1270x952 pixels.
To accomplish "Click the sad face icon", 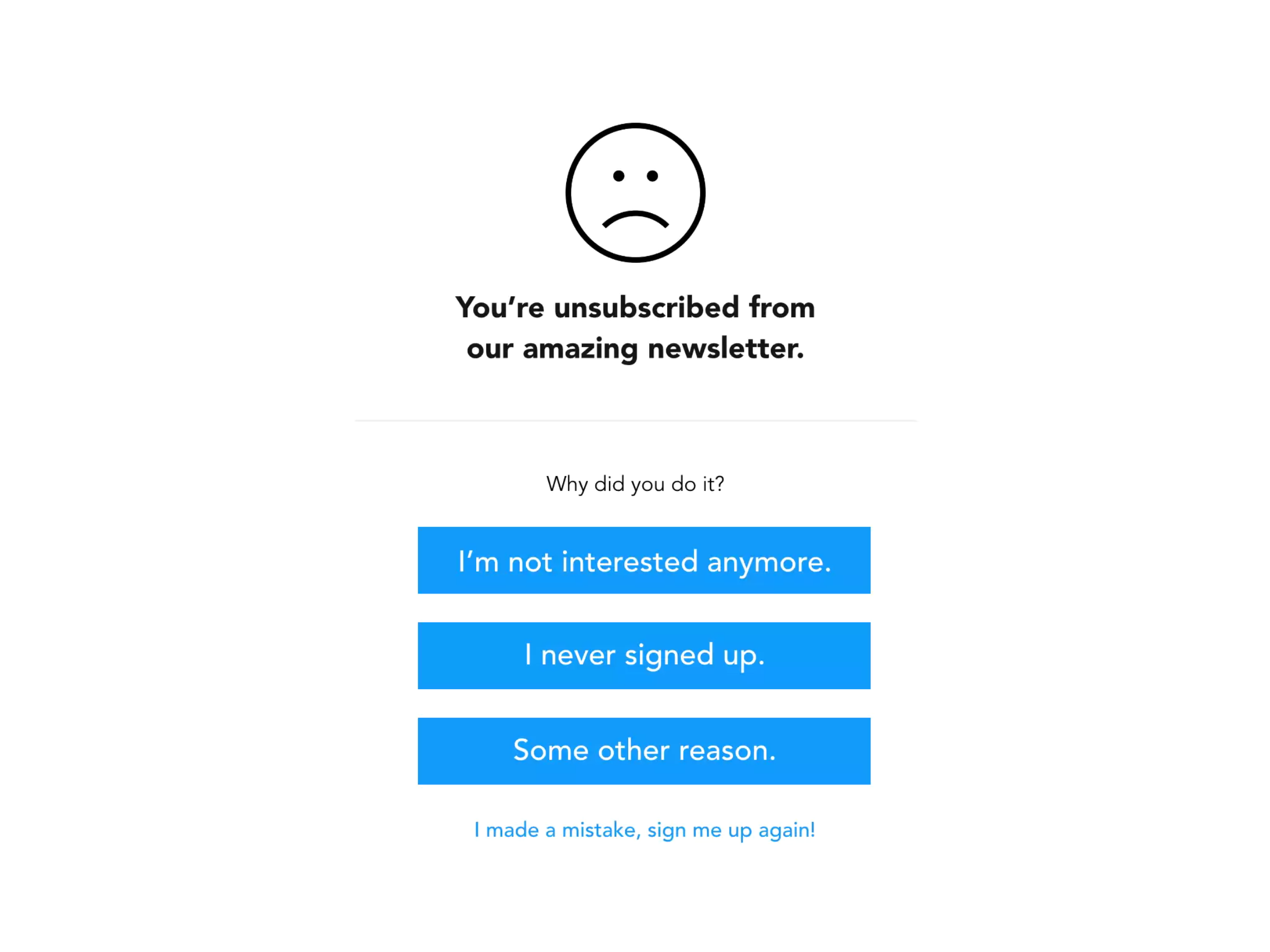I will (x=635, y=192).
